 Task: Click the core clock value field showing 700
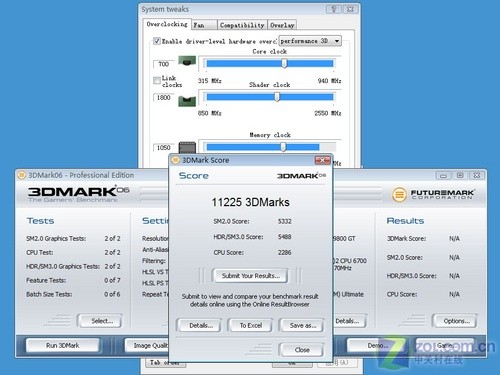point(164,64)
